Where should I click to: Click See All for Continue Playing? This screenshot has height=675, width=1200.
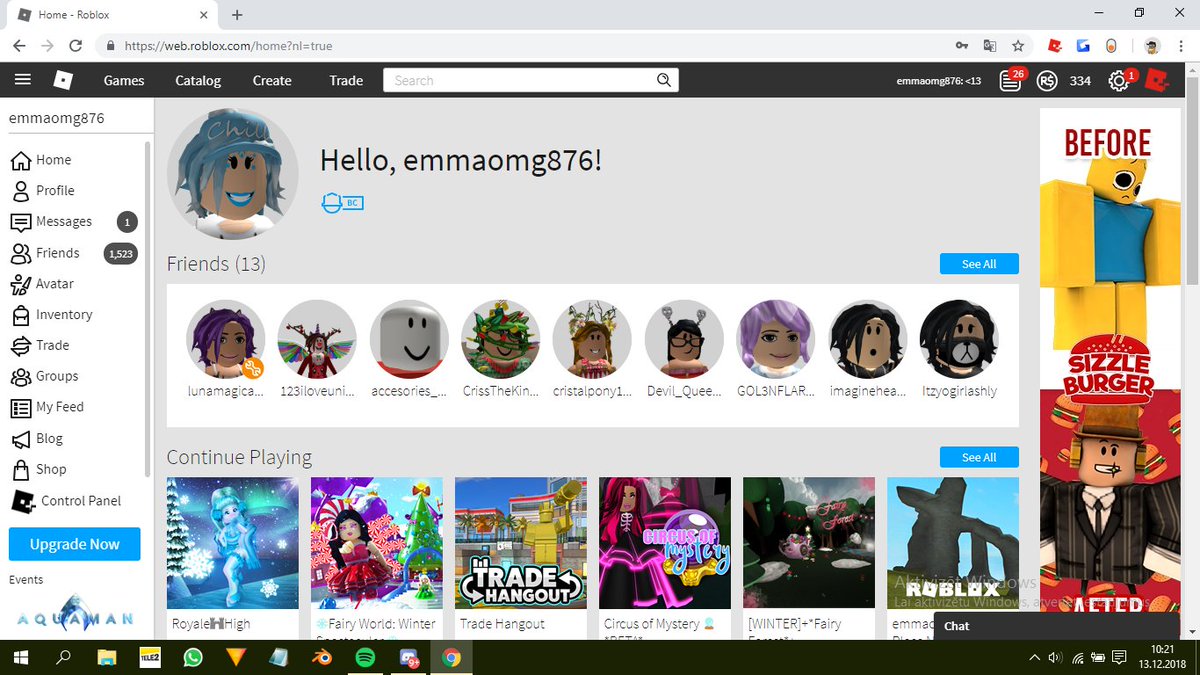979,457
